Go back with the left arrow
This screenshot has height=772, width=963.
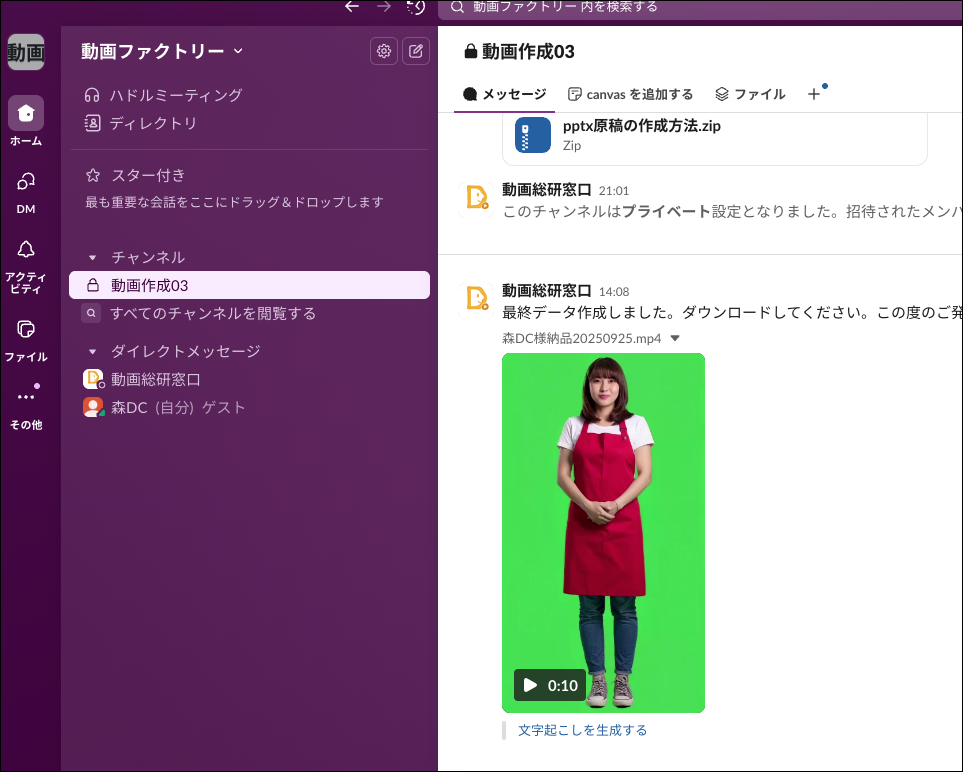351,7
